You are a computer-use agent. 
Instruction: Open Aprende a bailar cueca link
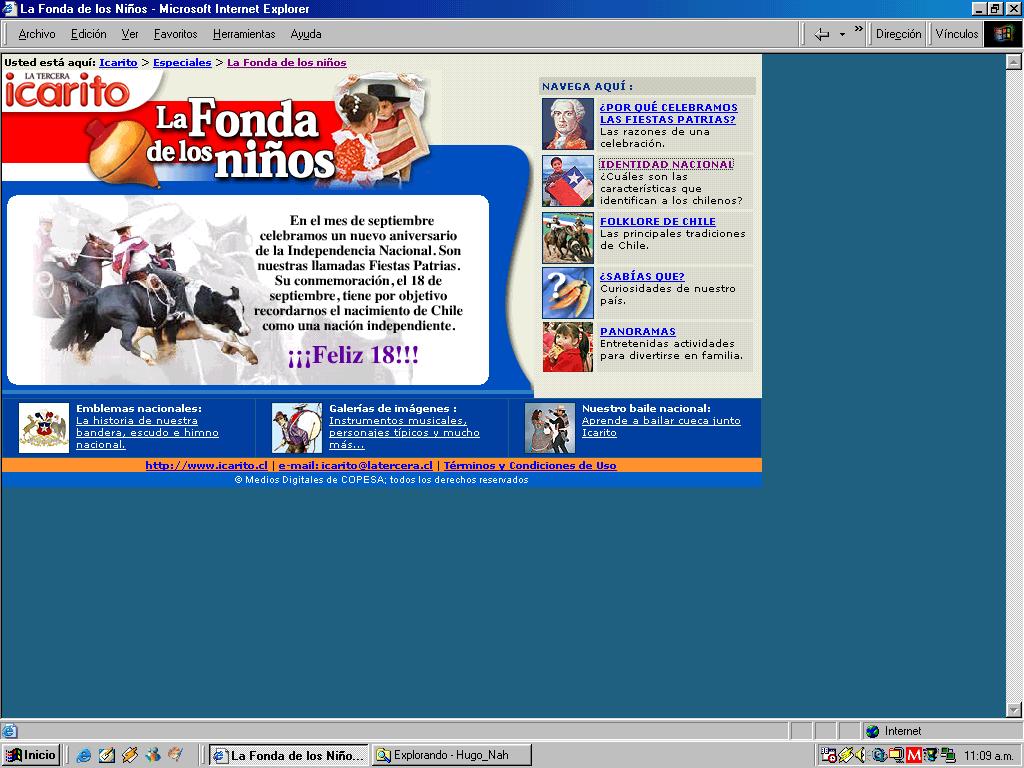click(x=661, y=426)
